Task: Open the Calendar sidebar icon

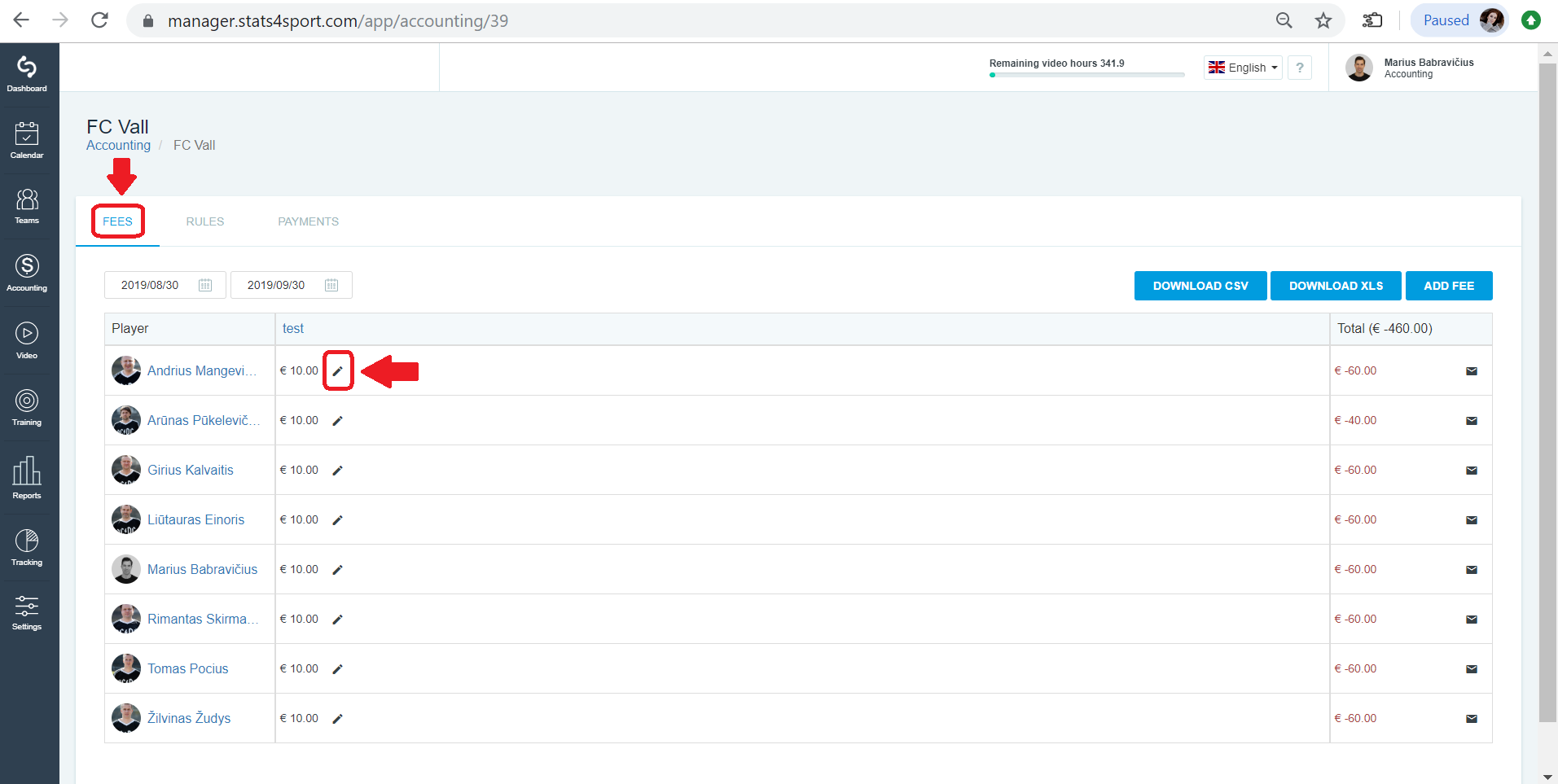Action: coord(27,140)
